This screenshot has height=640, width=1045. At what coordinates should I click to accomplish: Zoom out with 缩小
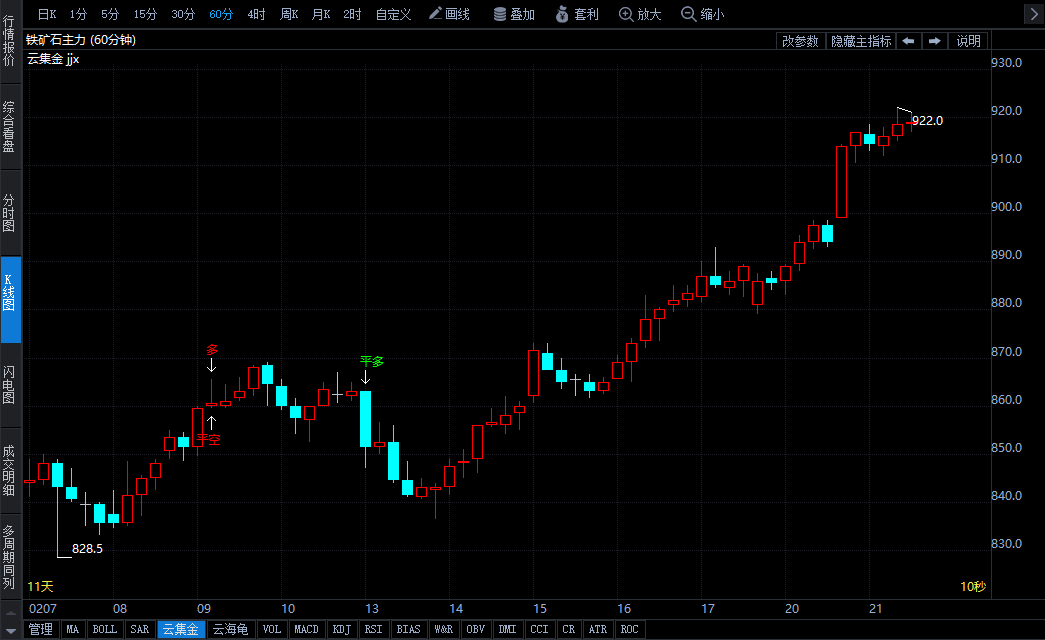(702, 14)
